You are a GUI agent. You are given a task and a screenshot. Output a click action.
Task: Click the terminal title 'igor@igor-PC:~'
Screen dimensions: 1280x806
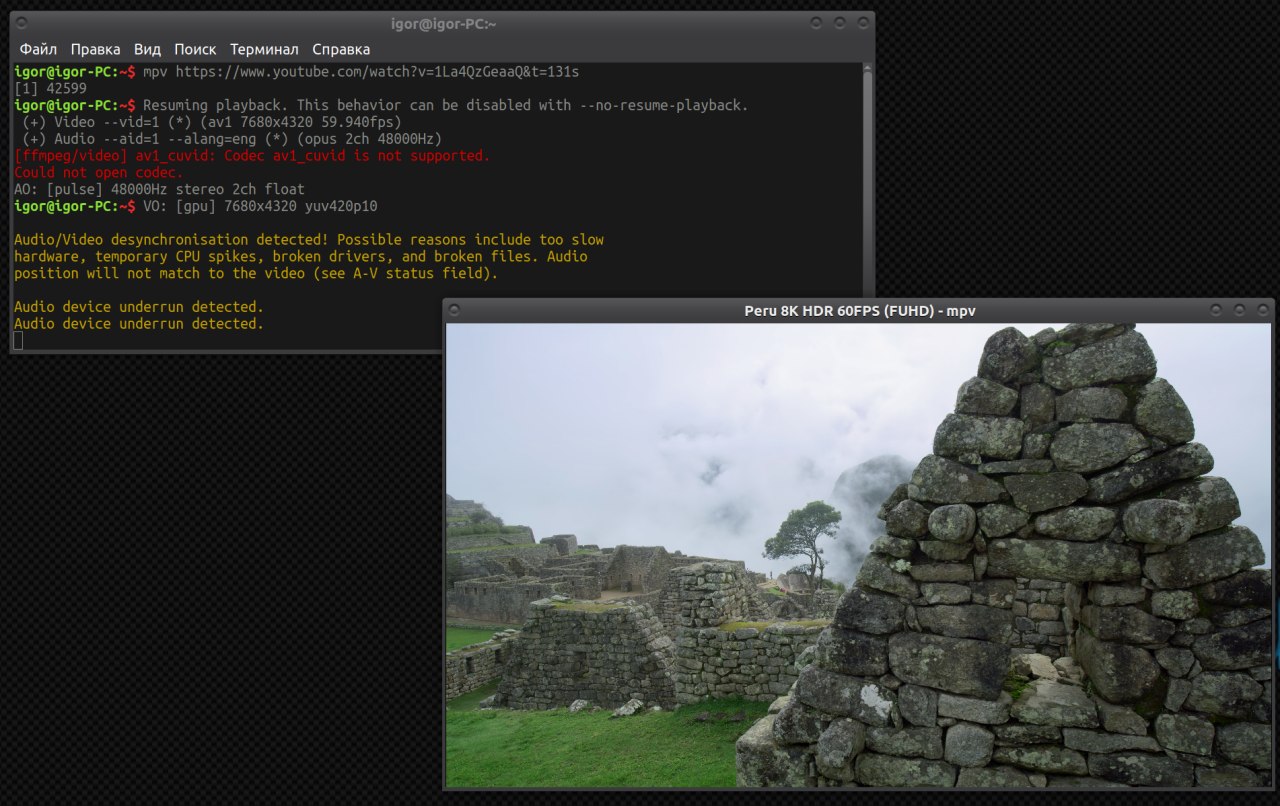pos(443,23)
